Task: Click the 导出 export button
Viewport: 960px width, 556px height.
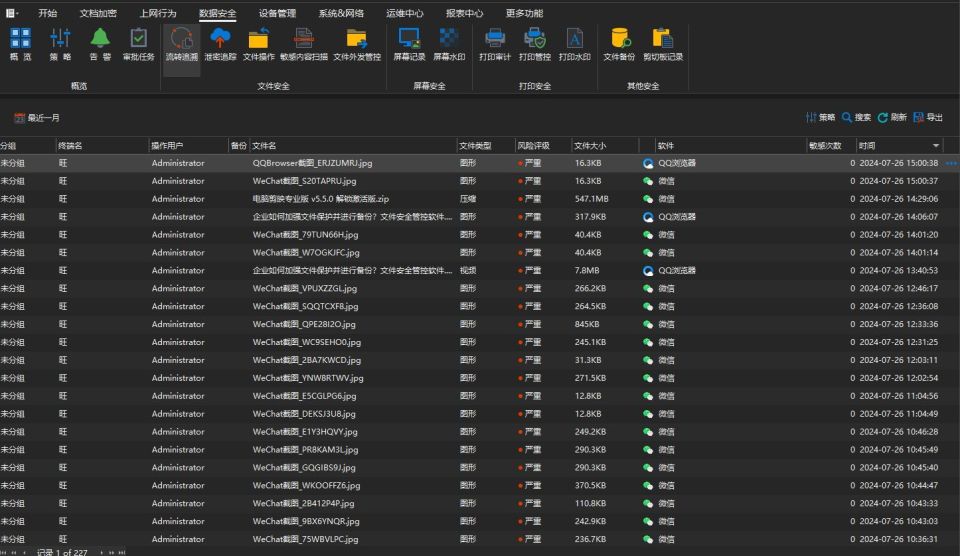Action: [928, 117]
